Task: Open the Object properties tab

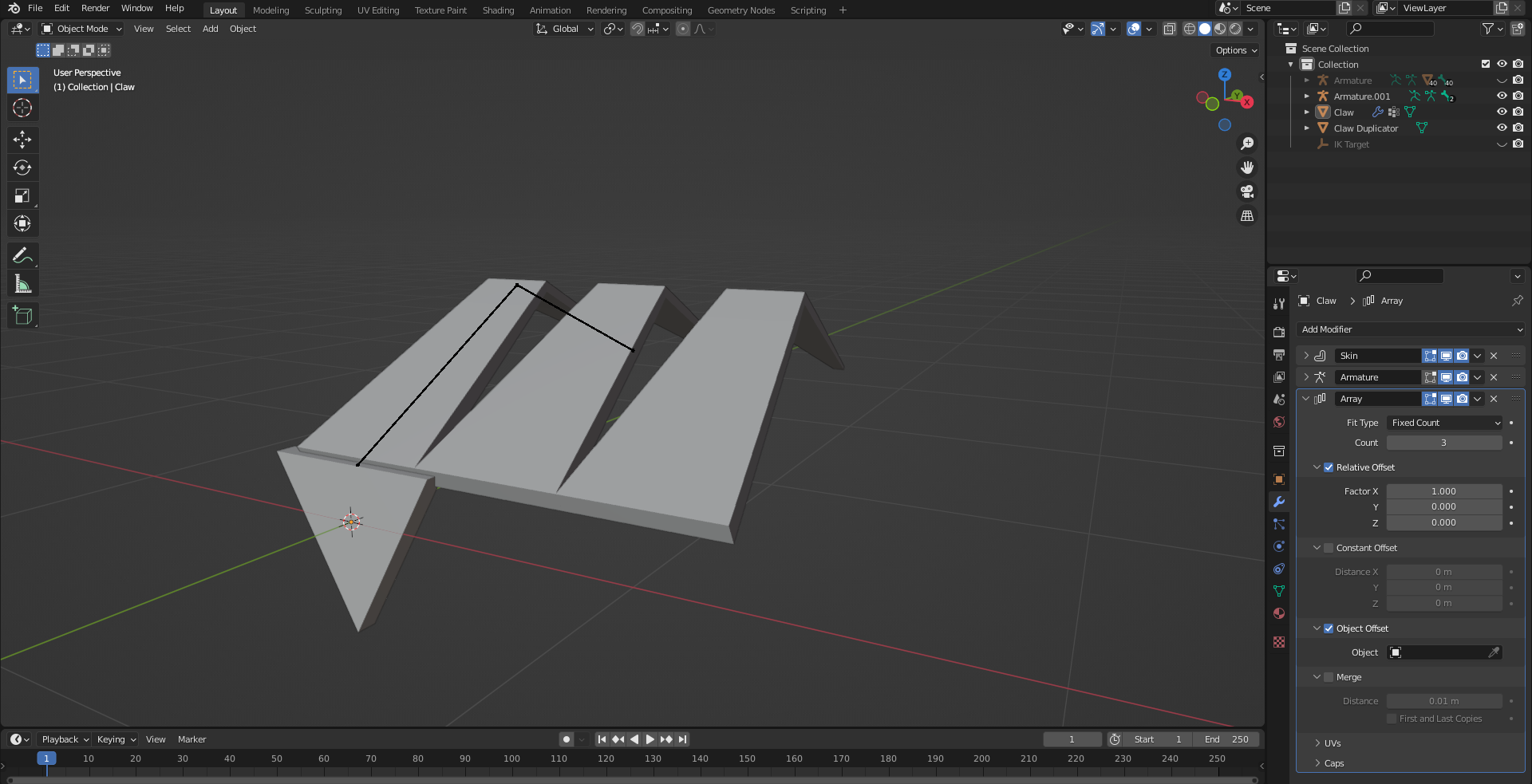Action: point(1279,479)
